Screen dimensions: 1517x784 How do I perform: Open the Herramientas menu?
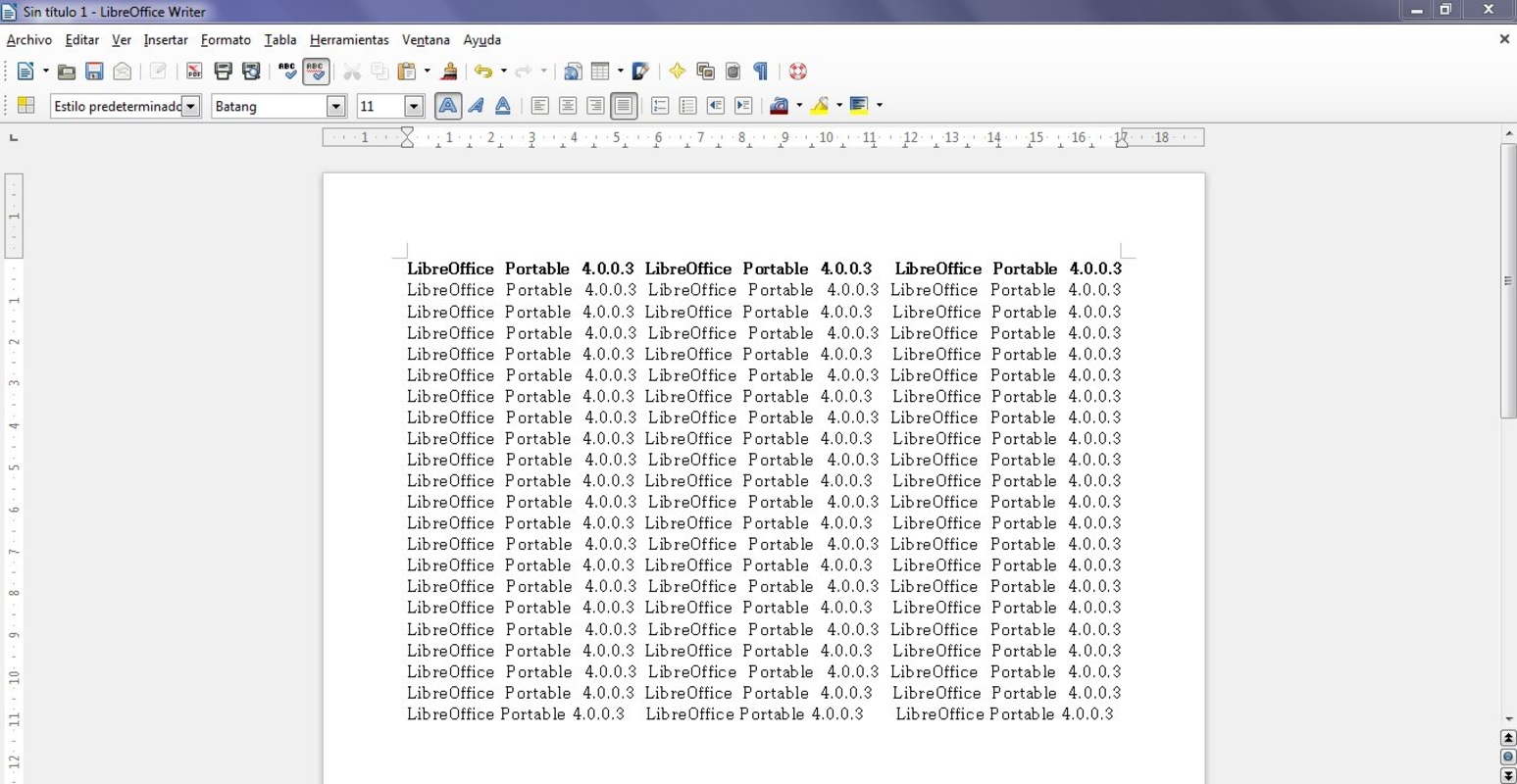pyautogui.click(x=349, y=40)
